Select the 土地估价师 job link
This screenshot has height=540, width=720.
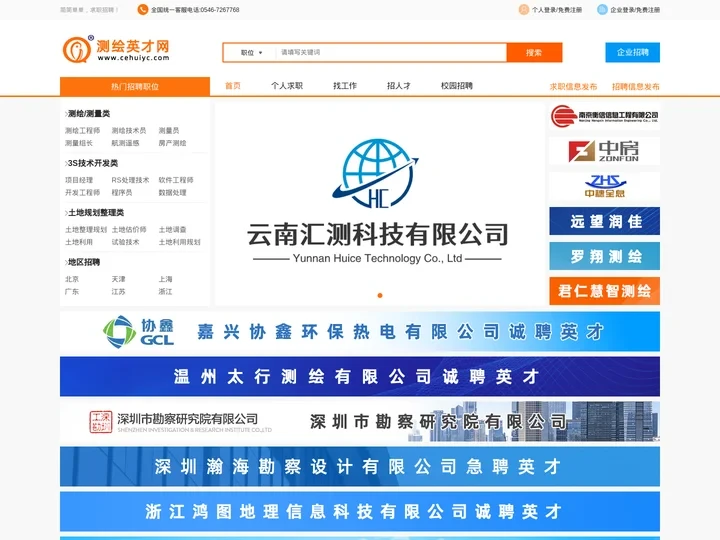129,230
